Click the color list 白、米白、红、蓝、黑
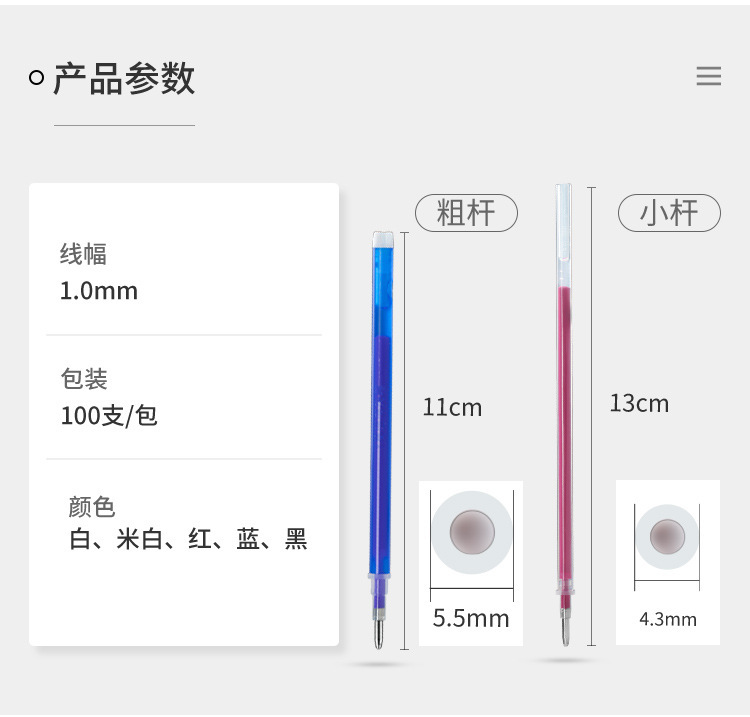 188,540
